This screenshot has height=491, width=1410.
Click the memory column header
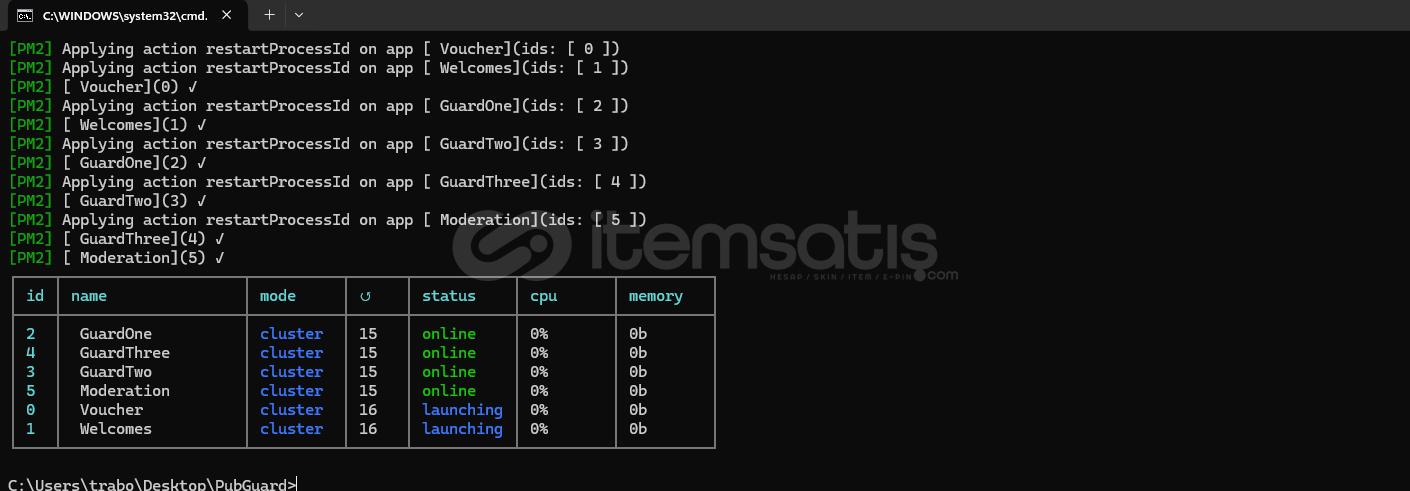coord(656,296)
